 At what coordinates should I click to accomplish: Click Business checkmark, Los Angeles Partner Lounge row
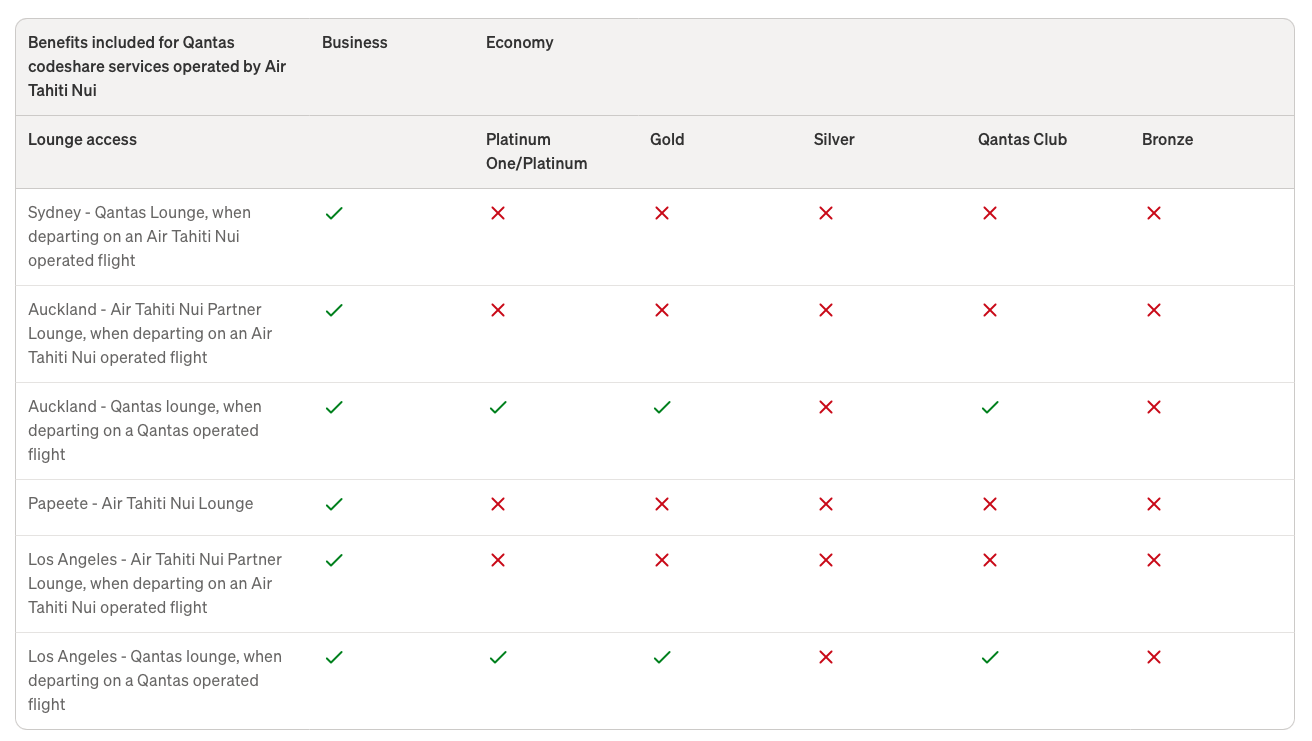(x=334, y=560)
